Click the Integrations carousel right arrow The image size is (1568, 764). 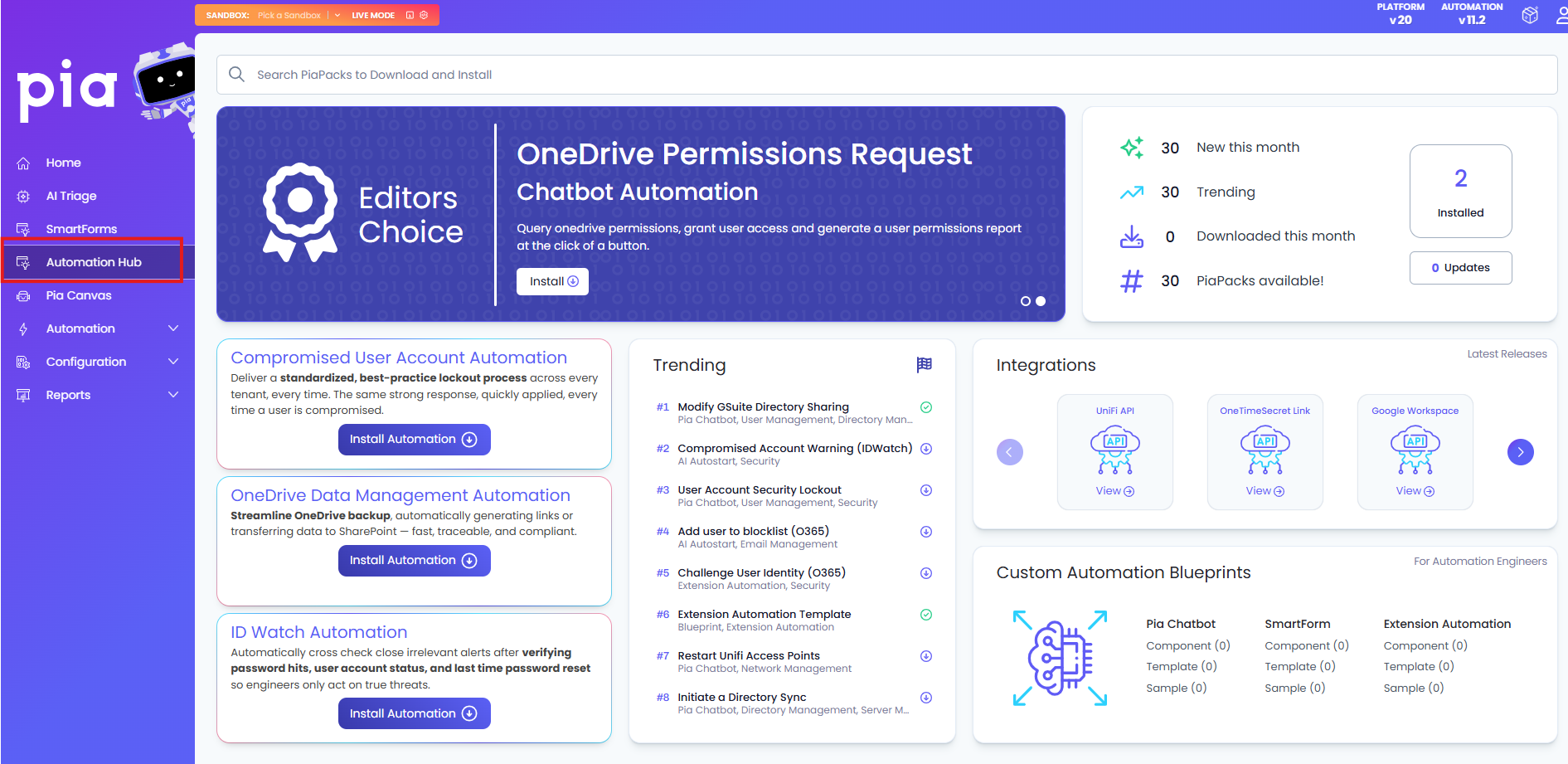point(1521,452)
